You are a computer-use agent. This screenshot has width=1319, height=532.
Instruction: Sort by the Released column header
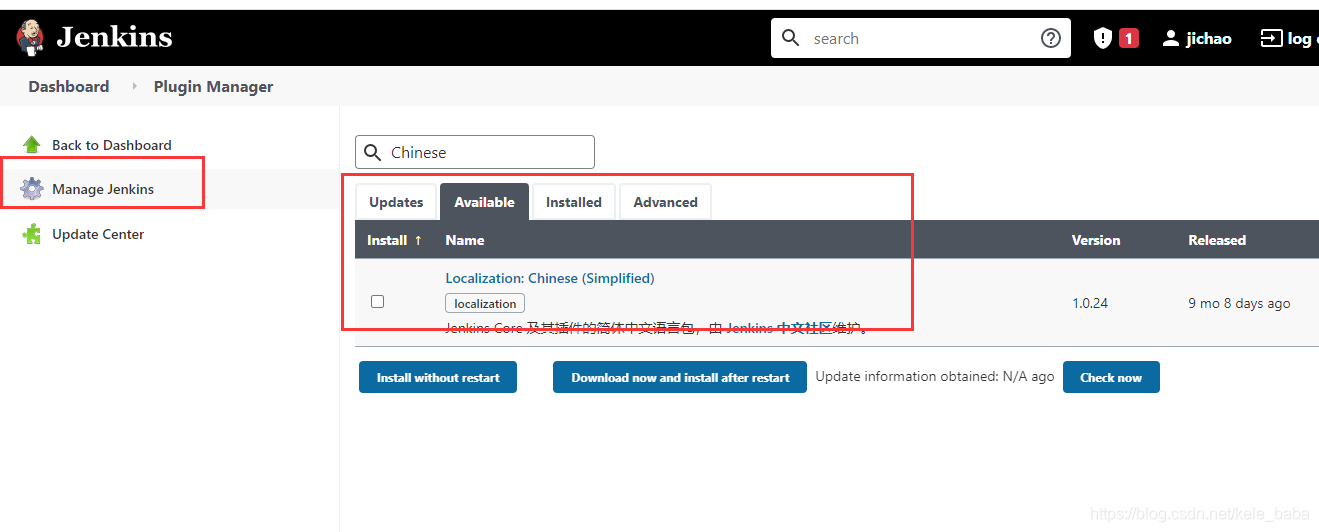1217,240
